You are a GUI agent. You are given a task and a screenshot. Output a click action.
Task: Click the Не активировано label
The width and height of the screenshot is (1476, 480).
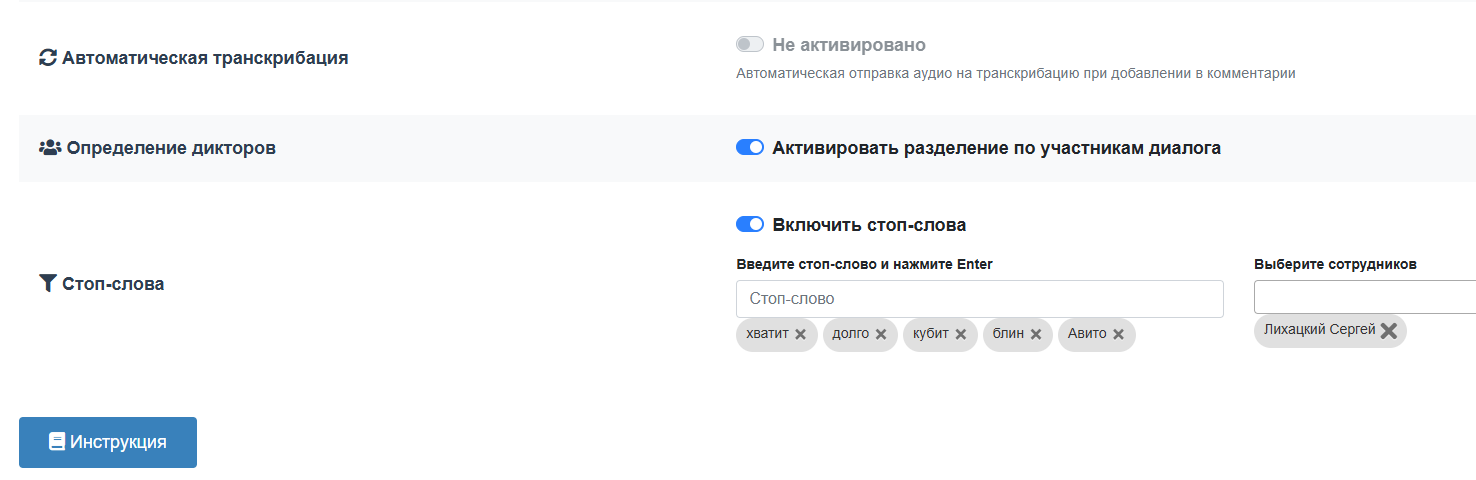coord(848,45)
